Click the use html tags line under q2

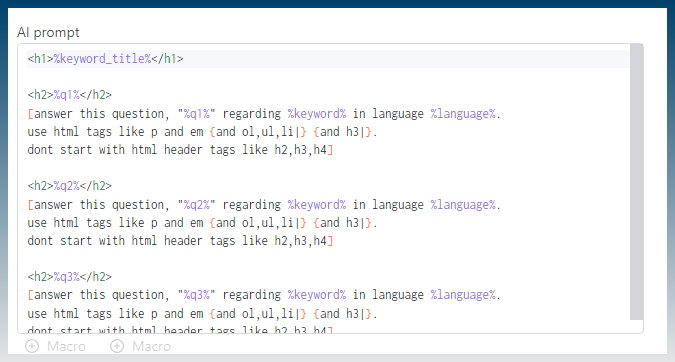coord(202,223)
